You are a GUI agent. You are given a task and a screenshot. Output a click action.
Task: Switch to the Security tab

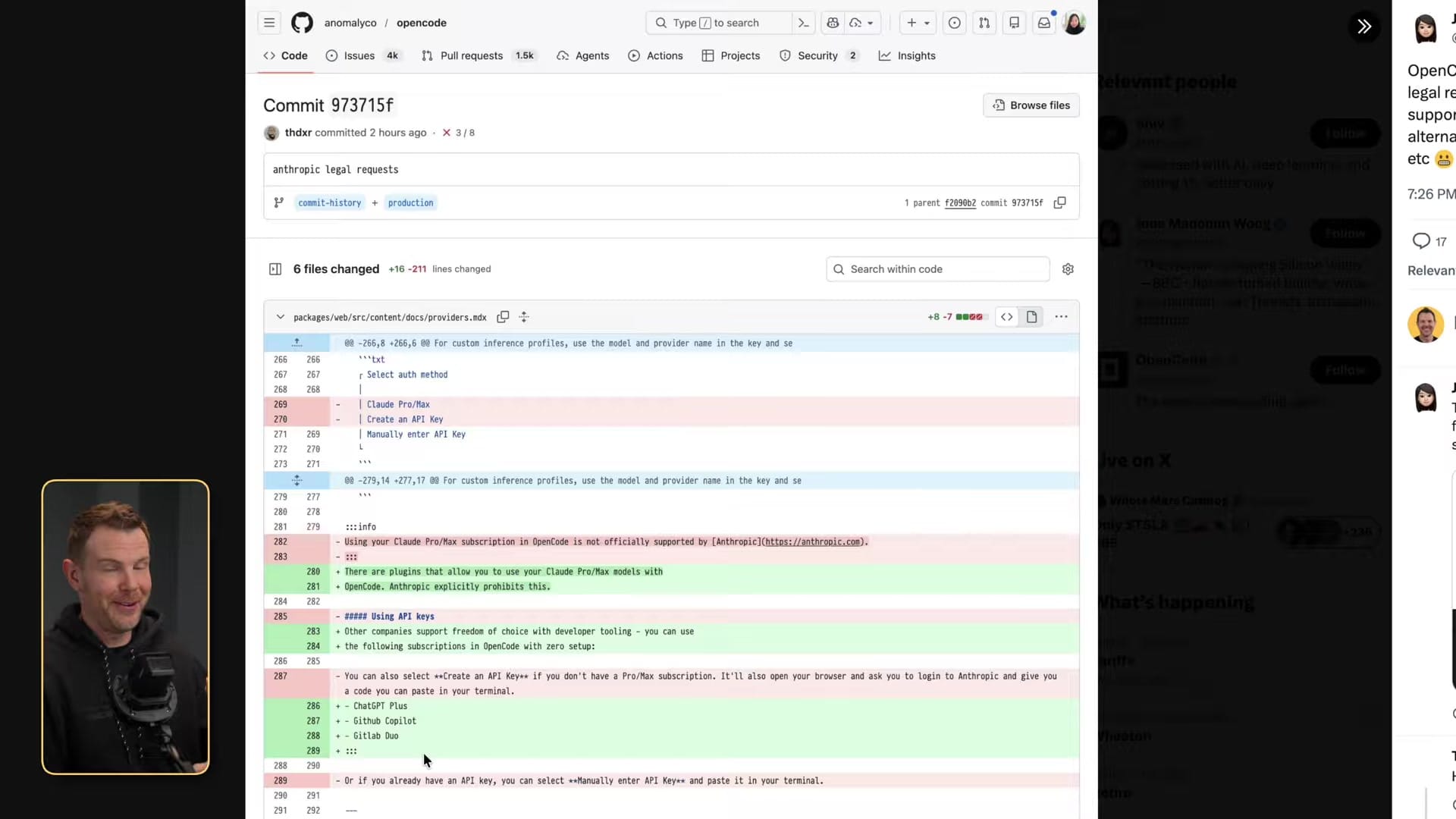819,55
